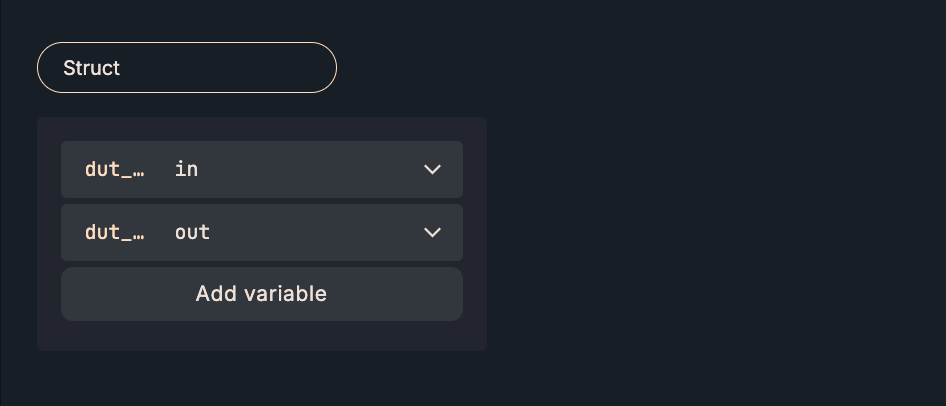Open the dropdown arrow on the in row

pos(432,170)
